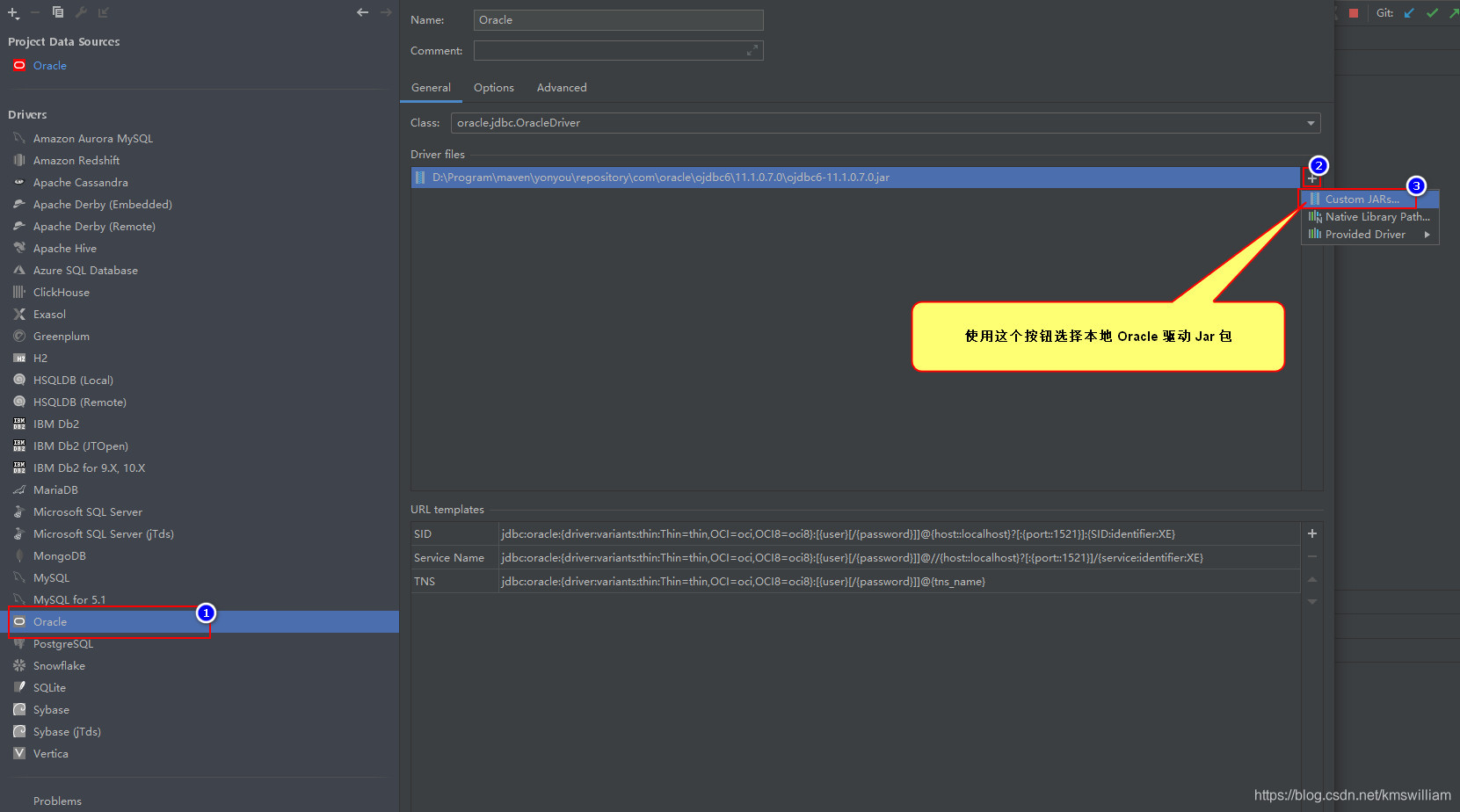Select the Sybase (jTds) driver
The height and width of the screenshot is (812, 1460).
click(67, 732)
